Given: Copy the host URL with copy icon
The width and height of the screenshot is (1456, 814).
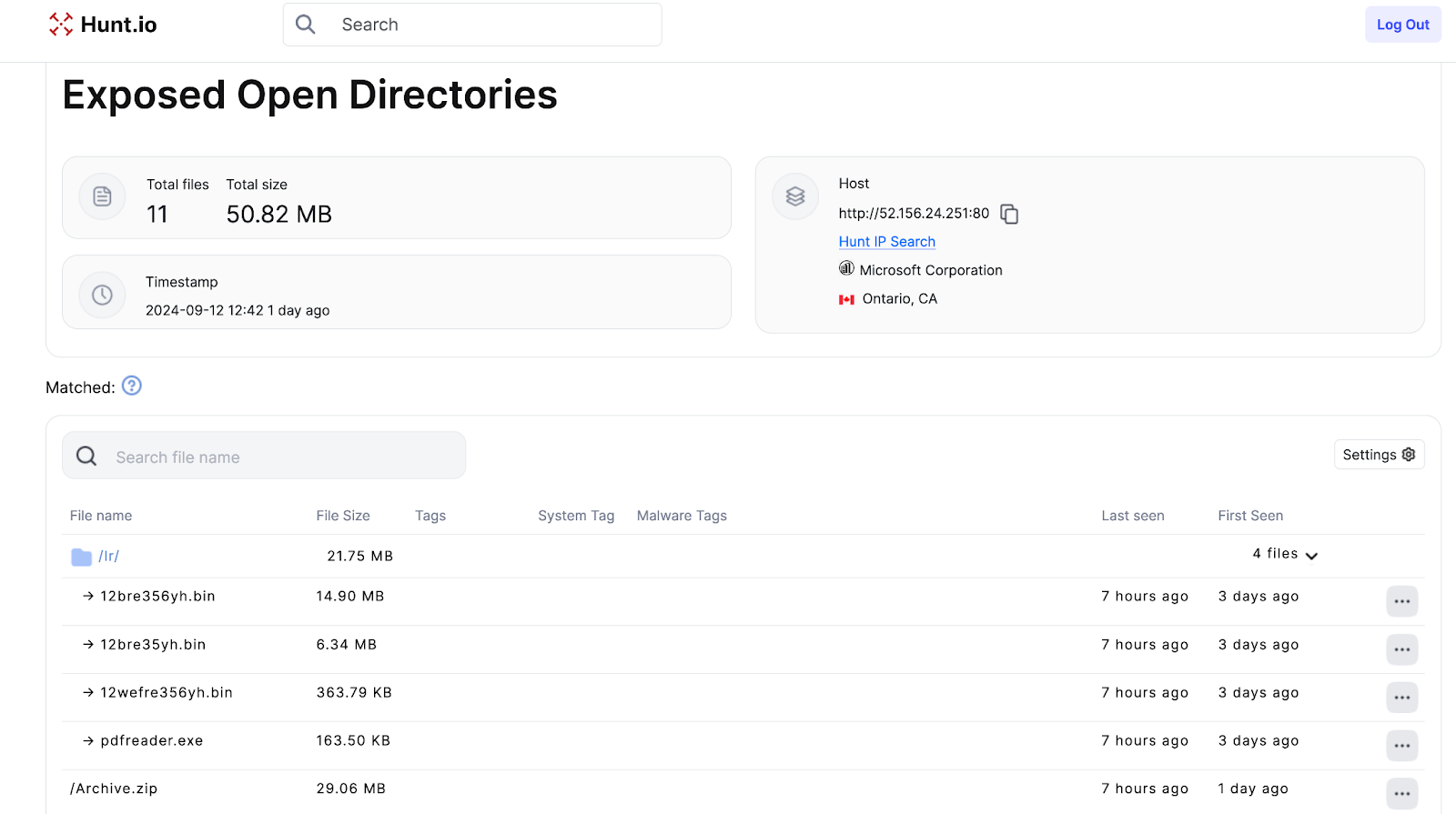Looking at the screenshot, I should (x=1009, y=214).
